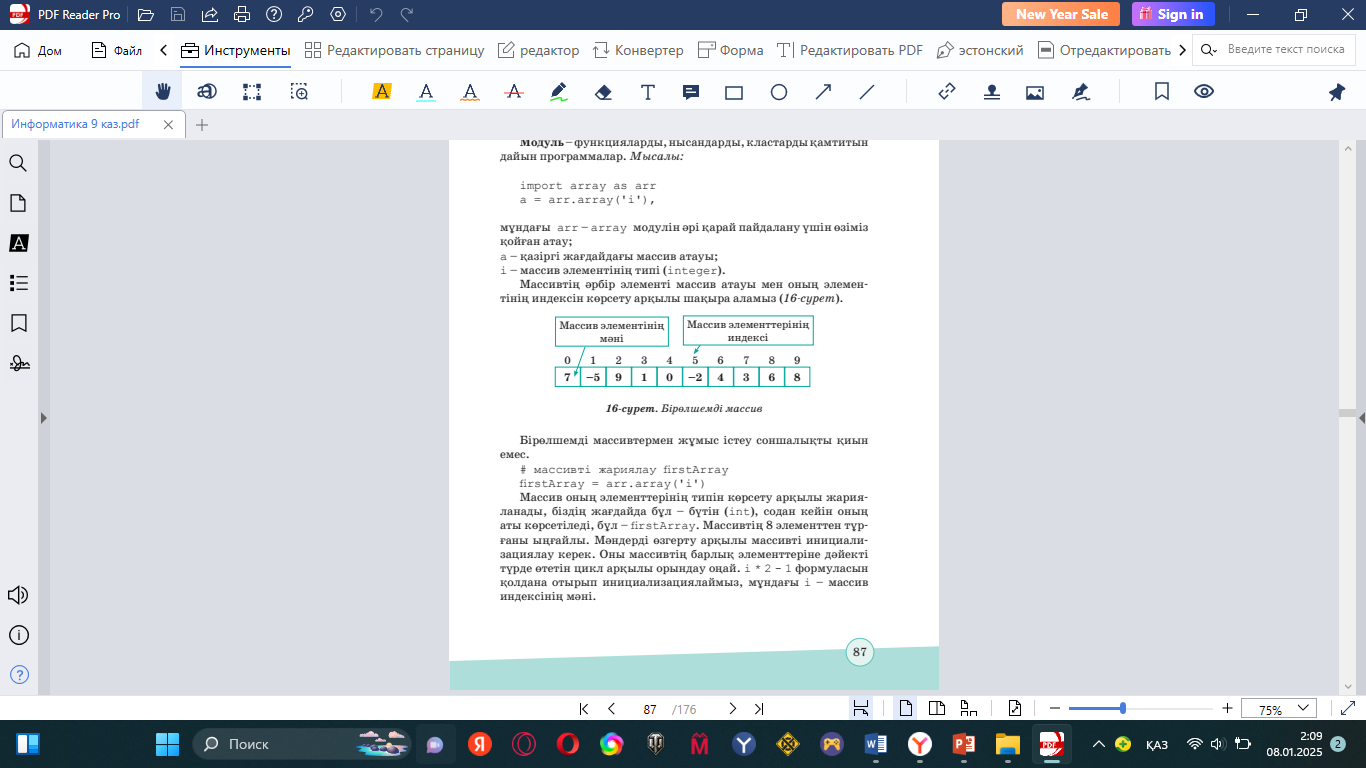The image size is (1366, 768).
Task: Draw a circle shape annotation
Action: [779, 92]
